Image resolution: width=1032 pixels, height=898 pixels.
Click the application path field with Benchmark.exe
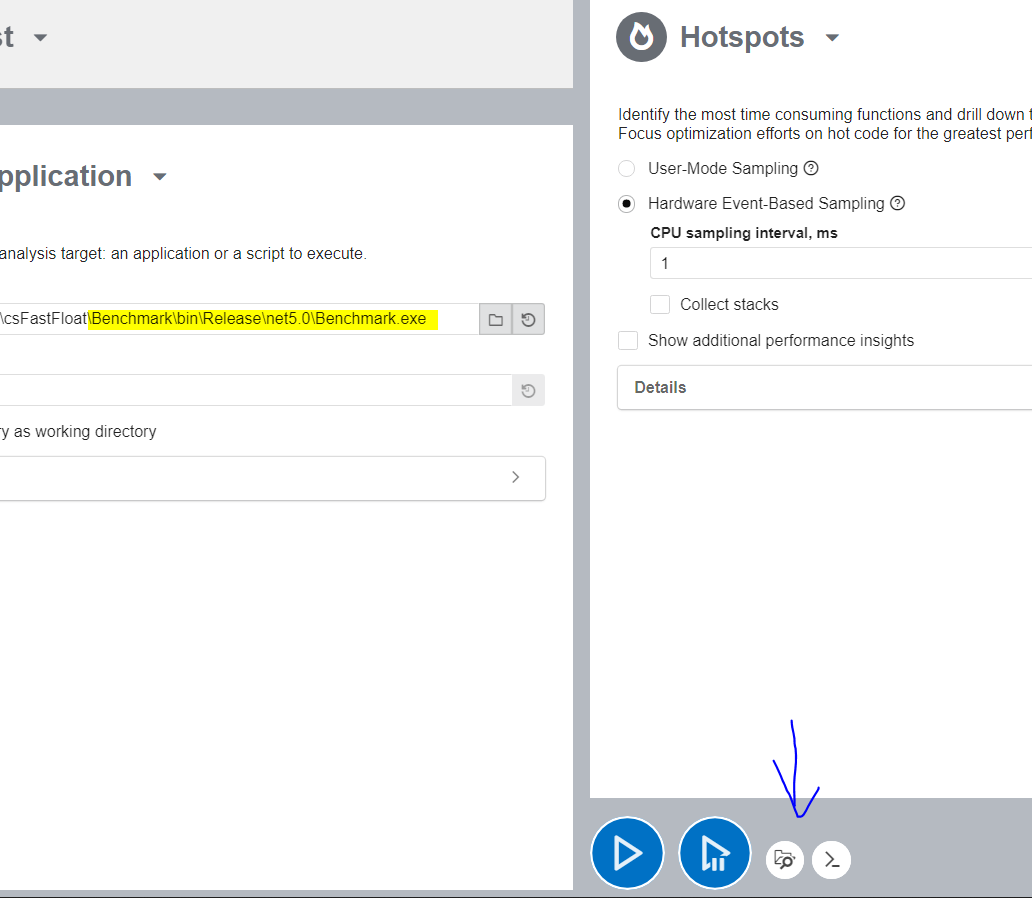point(240,319)
